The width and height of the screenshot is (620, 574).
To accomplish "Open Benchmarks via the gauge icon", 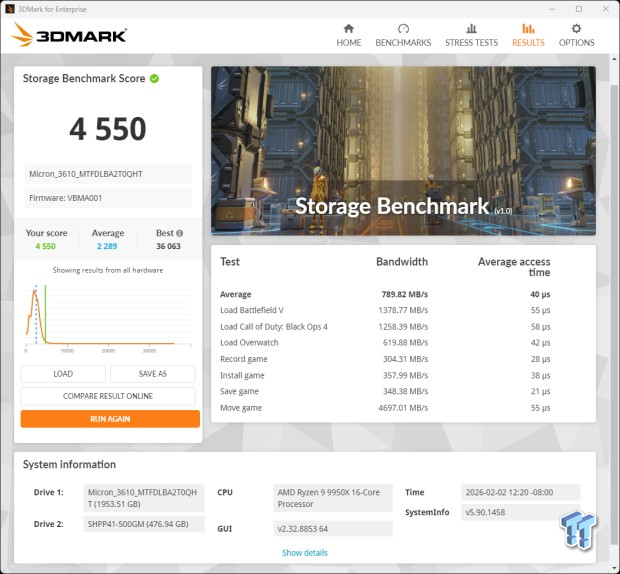I will coord(403,29).
